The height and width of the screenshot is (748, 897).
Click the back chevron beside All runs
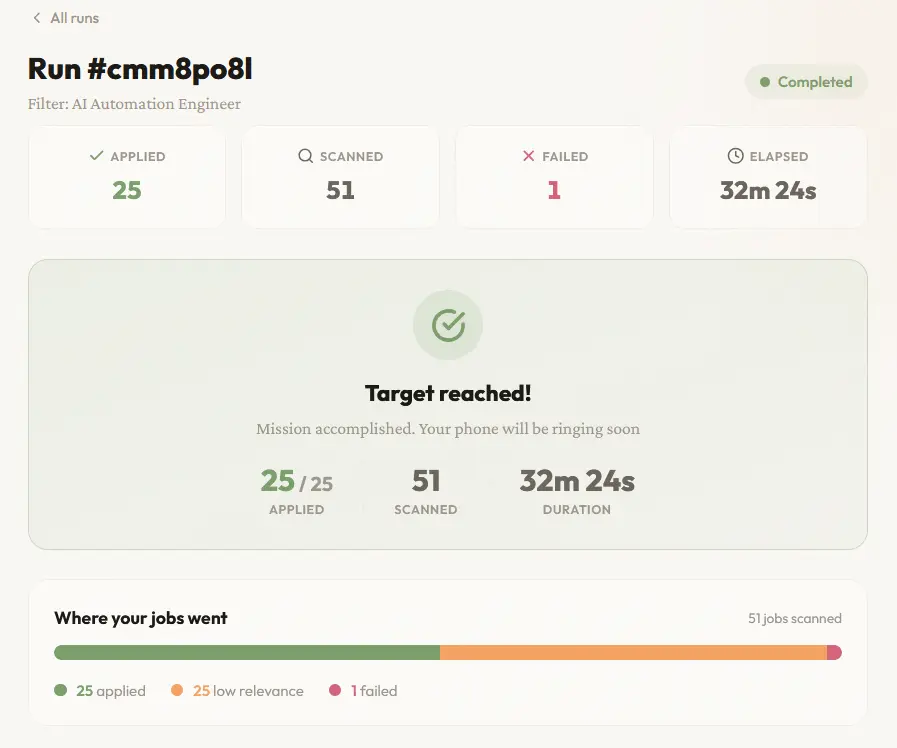pyautogui.click(x=37, y=18)
